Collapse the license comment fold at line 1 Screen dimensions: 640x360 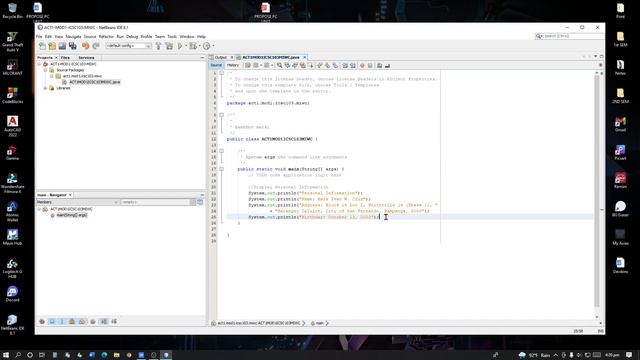coord(222,73)
